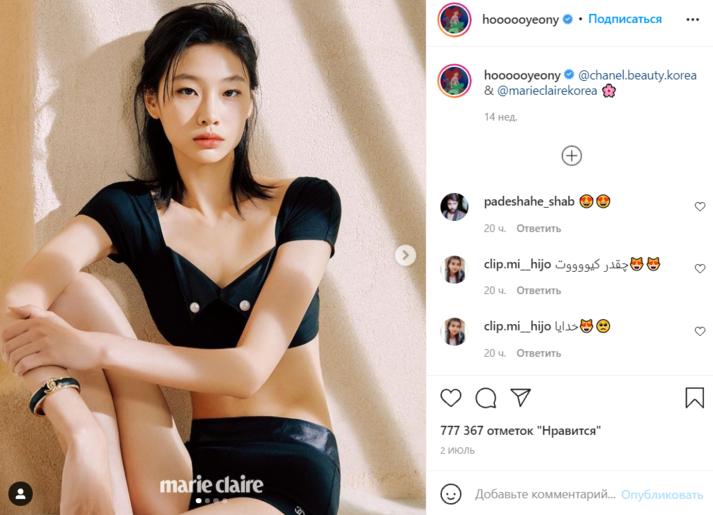
Task: Reply to padeshahe_shab via Ответить
Action: (538, 228)
